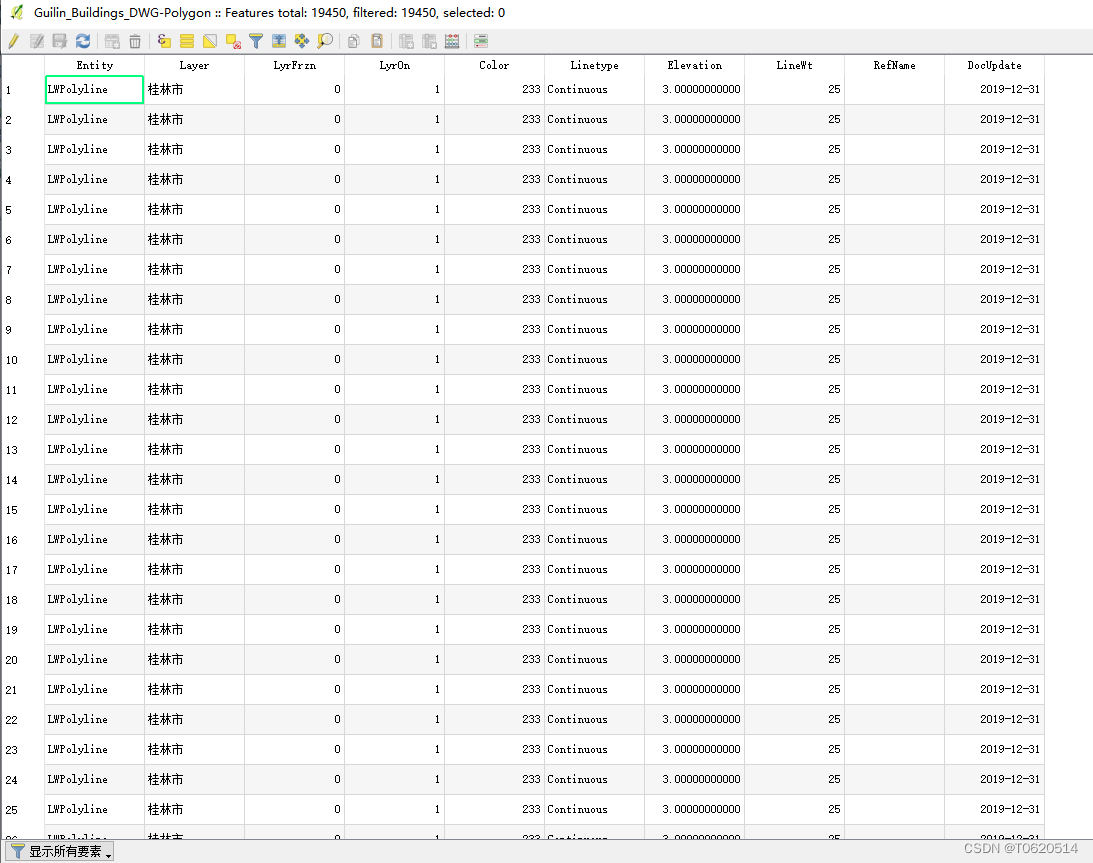Delete selected features with trash icon
Image resolution: width=1093 pixels, height=863 pixels.
(x=135, y=41)
